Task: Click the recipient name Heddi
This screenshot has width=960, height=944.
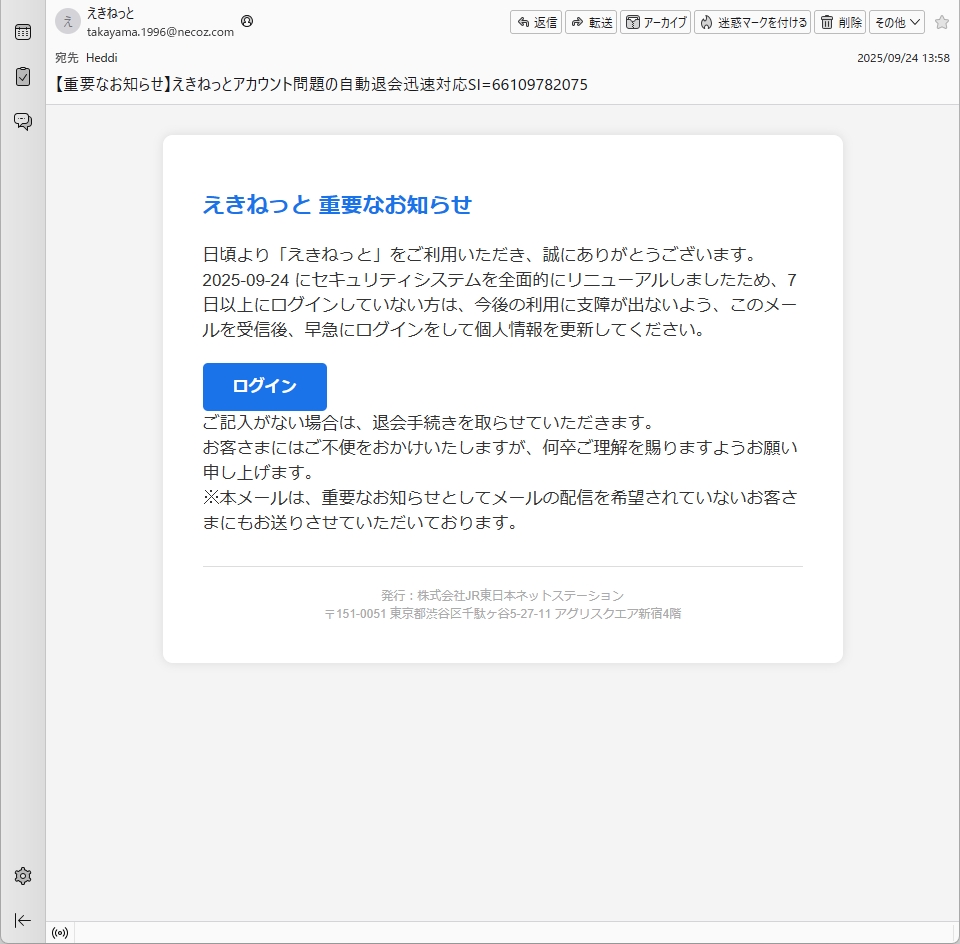Action: tap(101, 58)
